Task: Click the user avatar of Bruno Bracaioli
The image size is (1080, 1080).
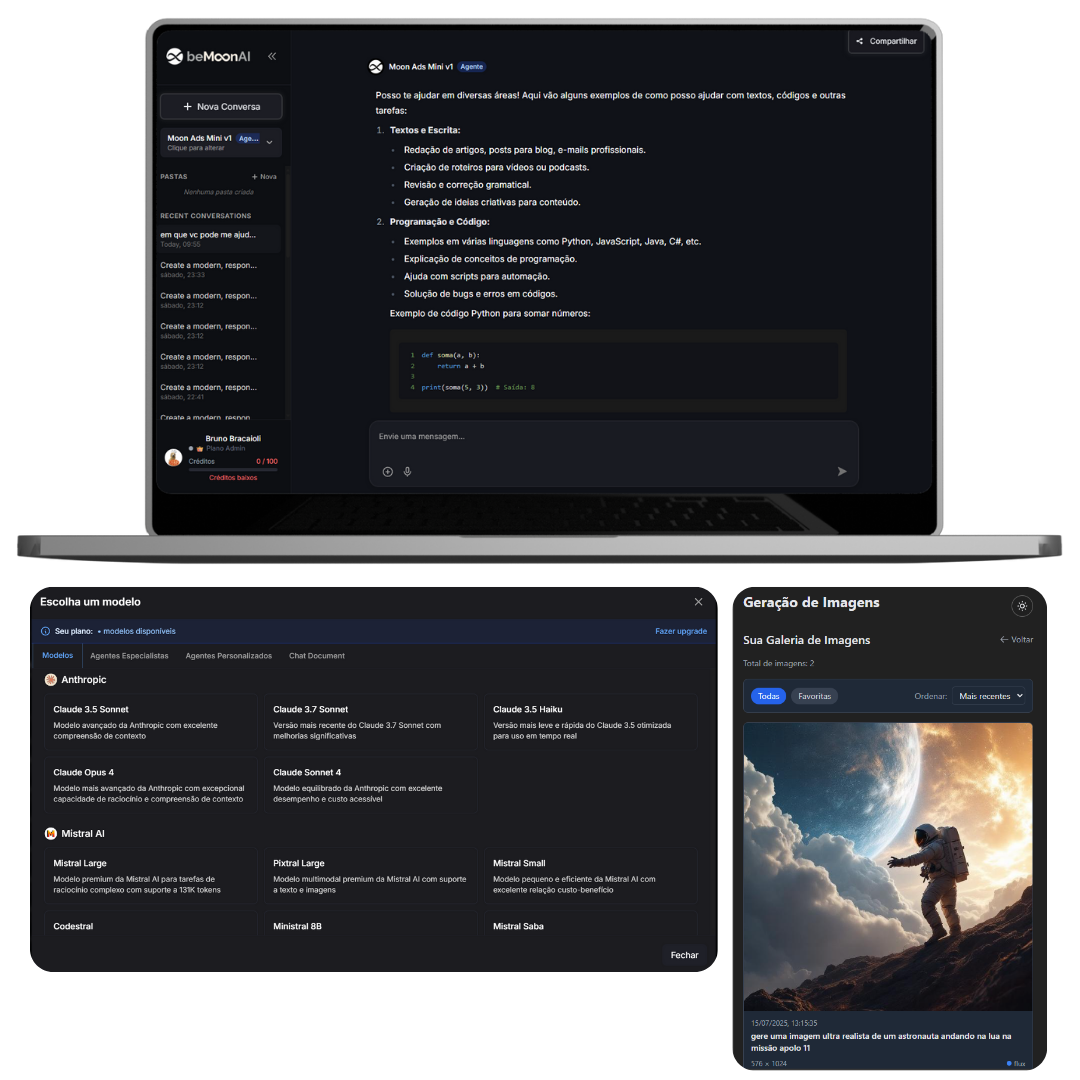Action: [x=173, y=457]
